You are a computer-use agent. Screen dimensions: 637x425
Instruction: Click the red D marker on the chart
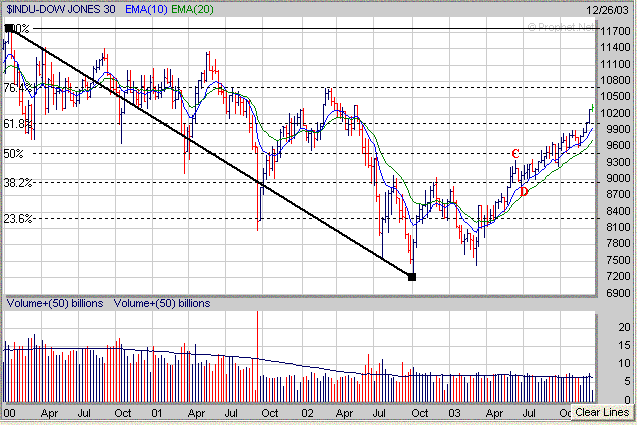[524, 191]
